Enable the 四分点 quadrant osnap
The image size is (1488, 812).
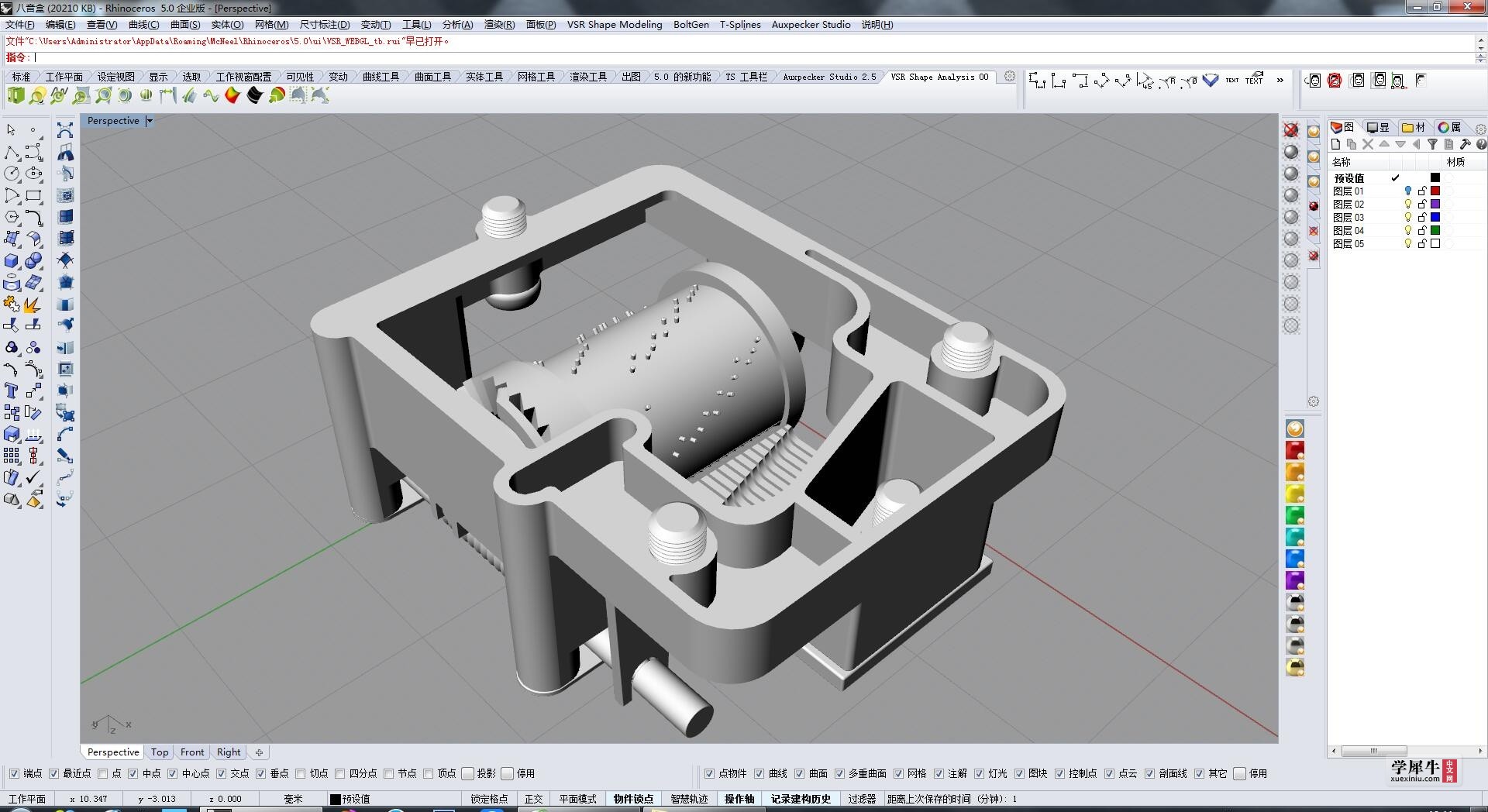(339, 773)
